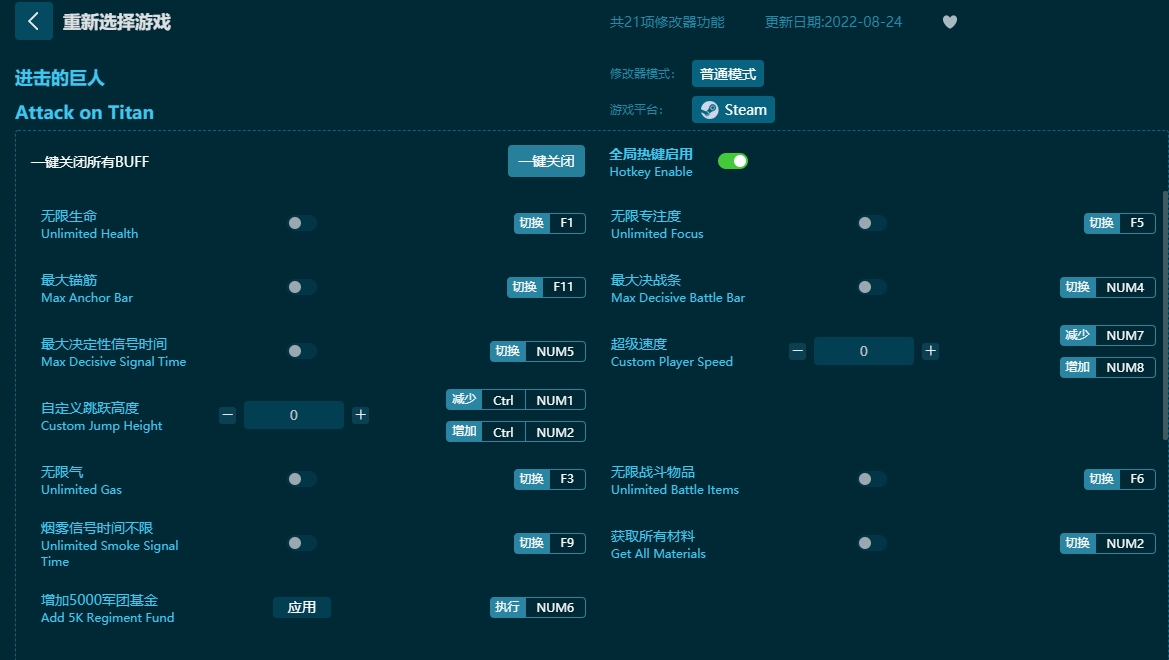Click the F3 hotkey for Unlimited Gas
Image resolution: width=1169 pixels, height=660 pixels.
(x=550, y=479)
